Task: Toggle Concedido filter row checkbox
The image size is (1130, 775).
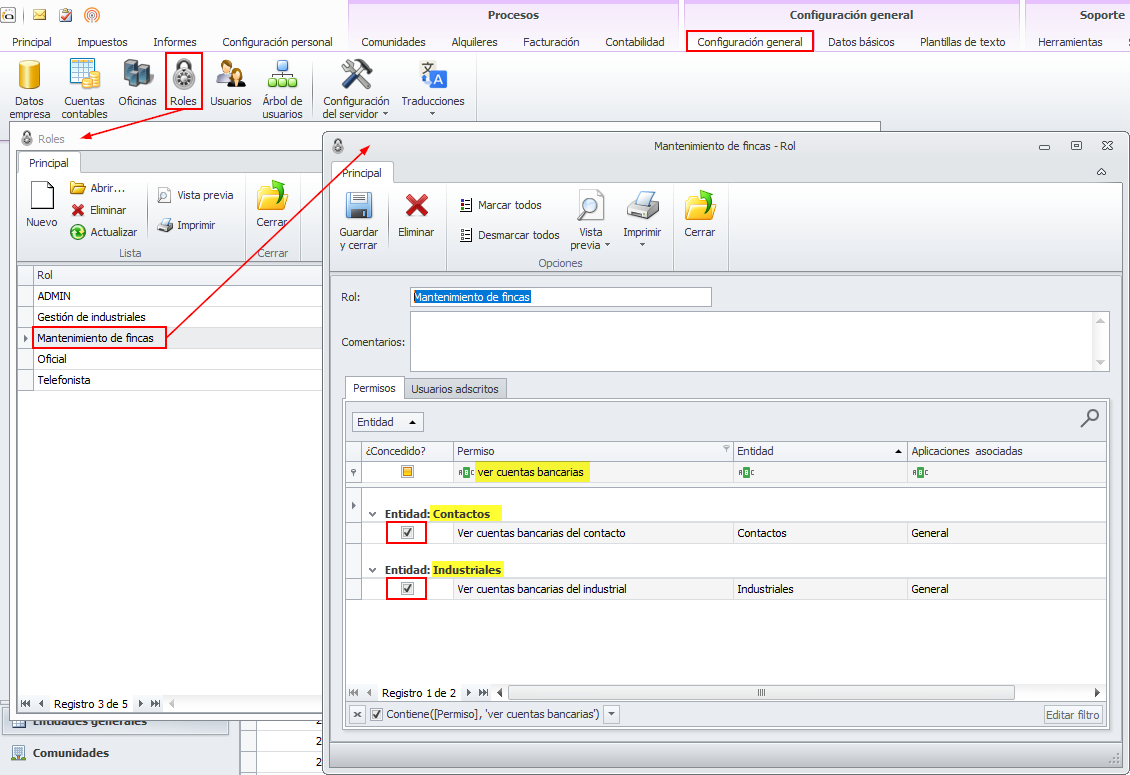Action: tap(407, 471)
